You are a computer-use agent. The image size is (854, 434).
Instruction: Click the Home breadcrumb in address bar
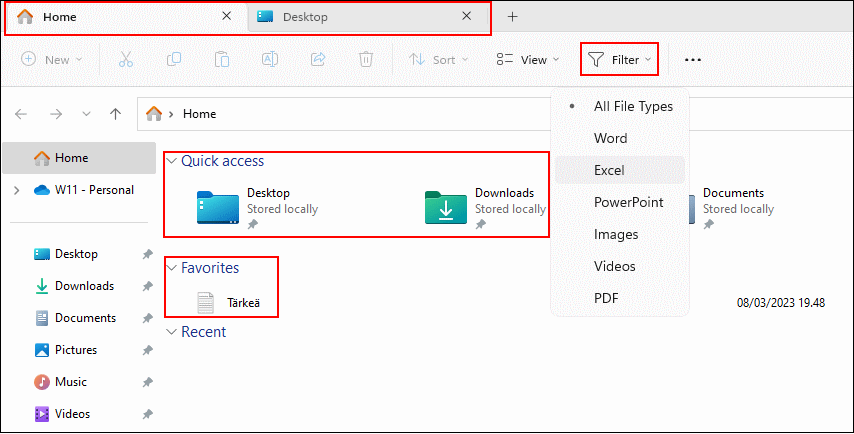tap(199, 114)
